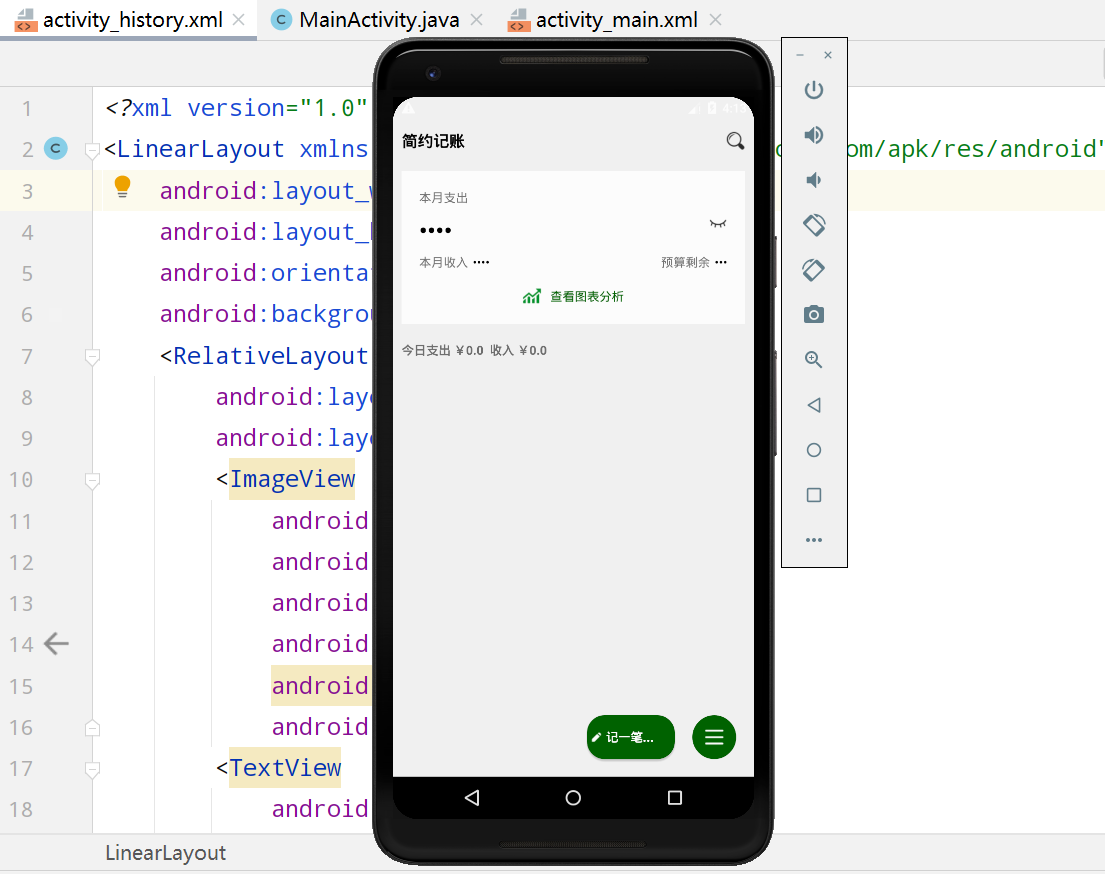Lower emulator volume with volume down icon

pyautogui.click(x=814, y=180)
